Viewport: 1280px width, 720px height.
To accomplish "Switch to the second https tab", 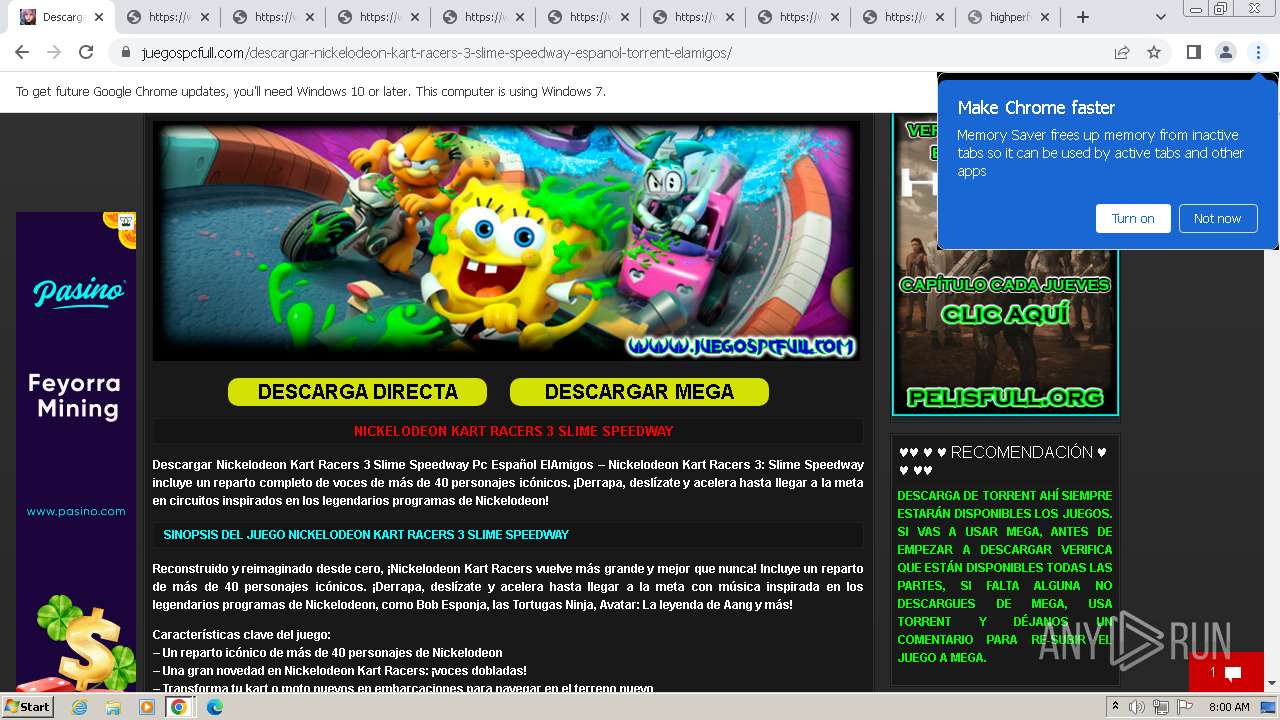I will [x=274, y=17].
